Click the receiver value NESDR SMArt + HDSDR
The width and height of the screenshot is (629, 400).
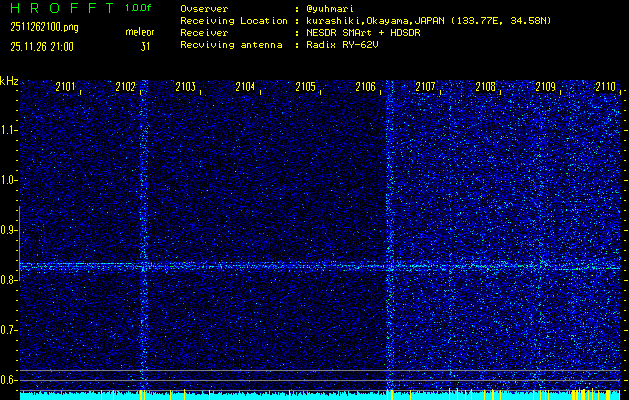point(363,33)
